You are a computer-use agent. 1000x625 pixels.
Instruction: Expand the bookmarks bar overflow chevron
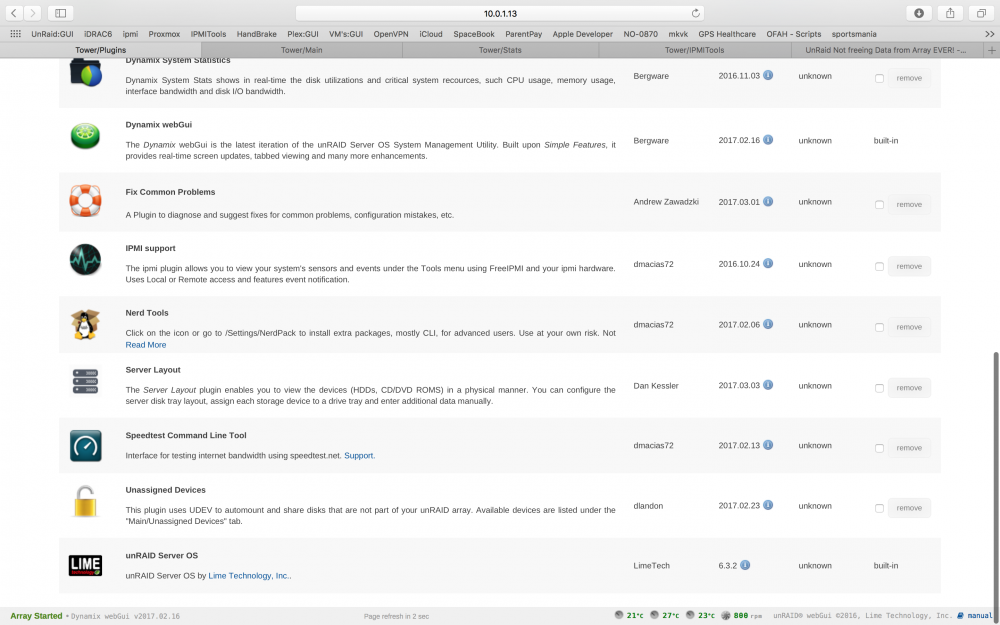point(989,34)
